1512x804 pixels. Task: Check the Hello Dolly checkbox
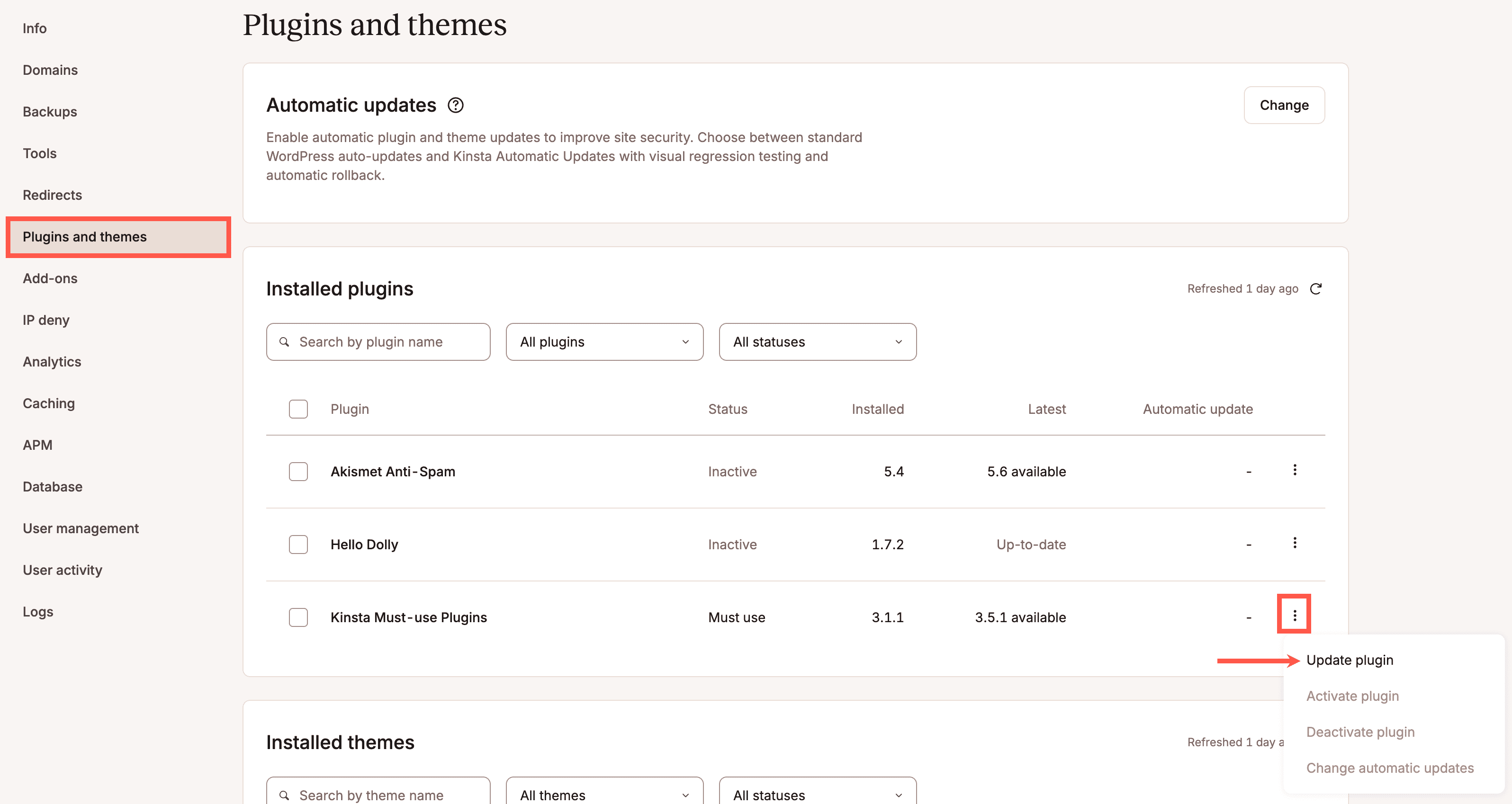click(x=298, y=544)
